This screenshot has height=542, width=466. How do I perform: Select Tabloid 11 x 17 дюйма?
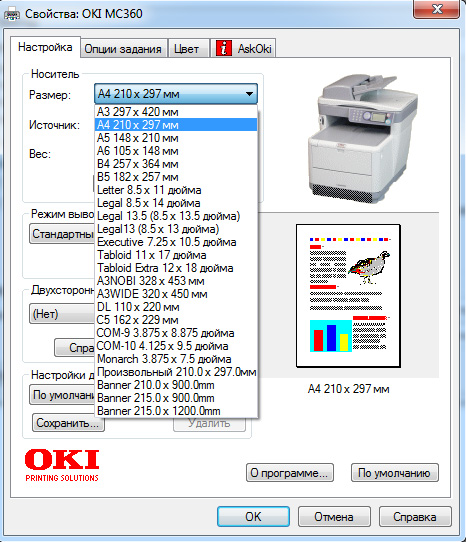(x=176, y=255)
